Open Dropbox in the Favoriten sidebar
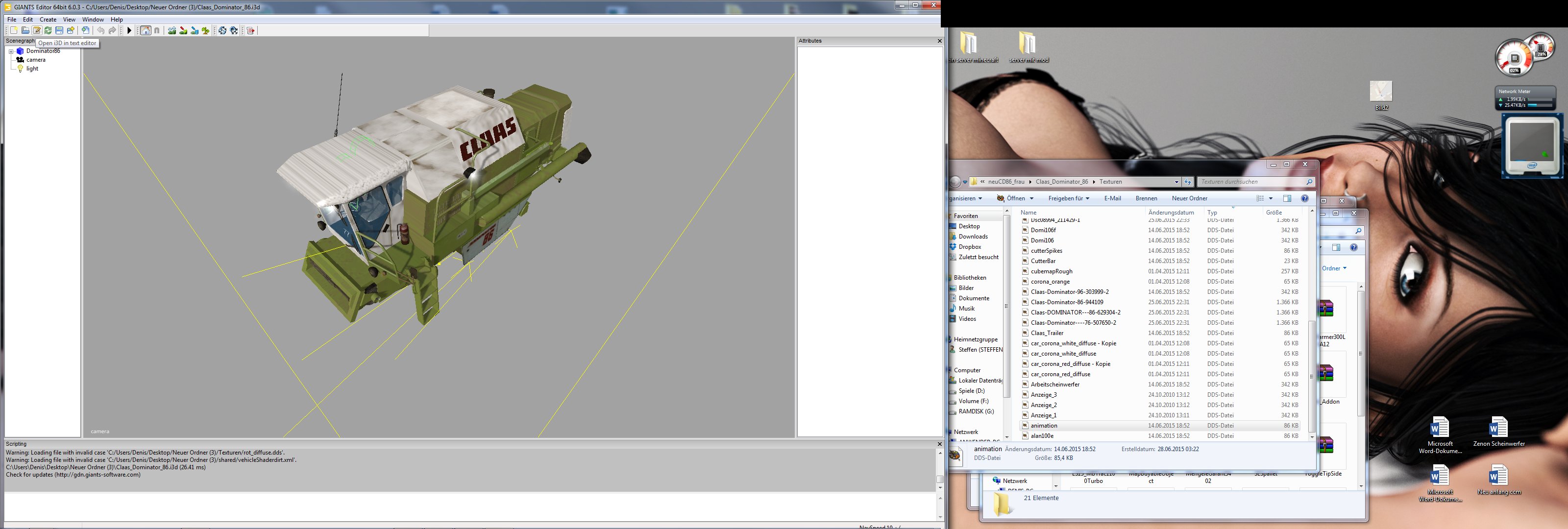This screenshot has width=1568, height=529. 970,247
